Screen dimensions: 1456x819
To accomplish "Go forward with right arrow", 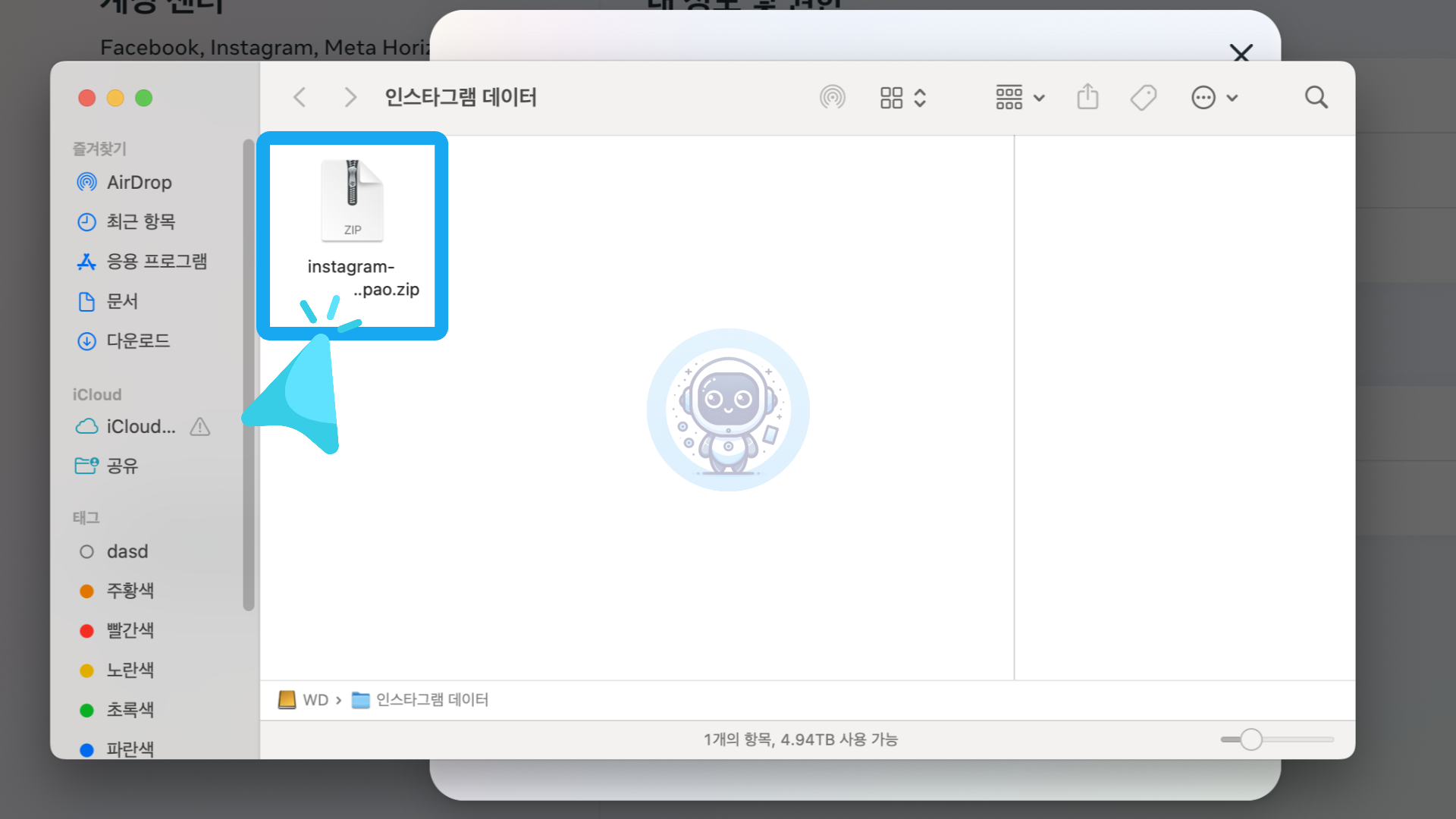I will point(350,97).
